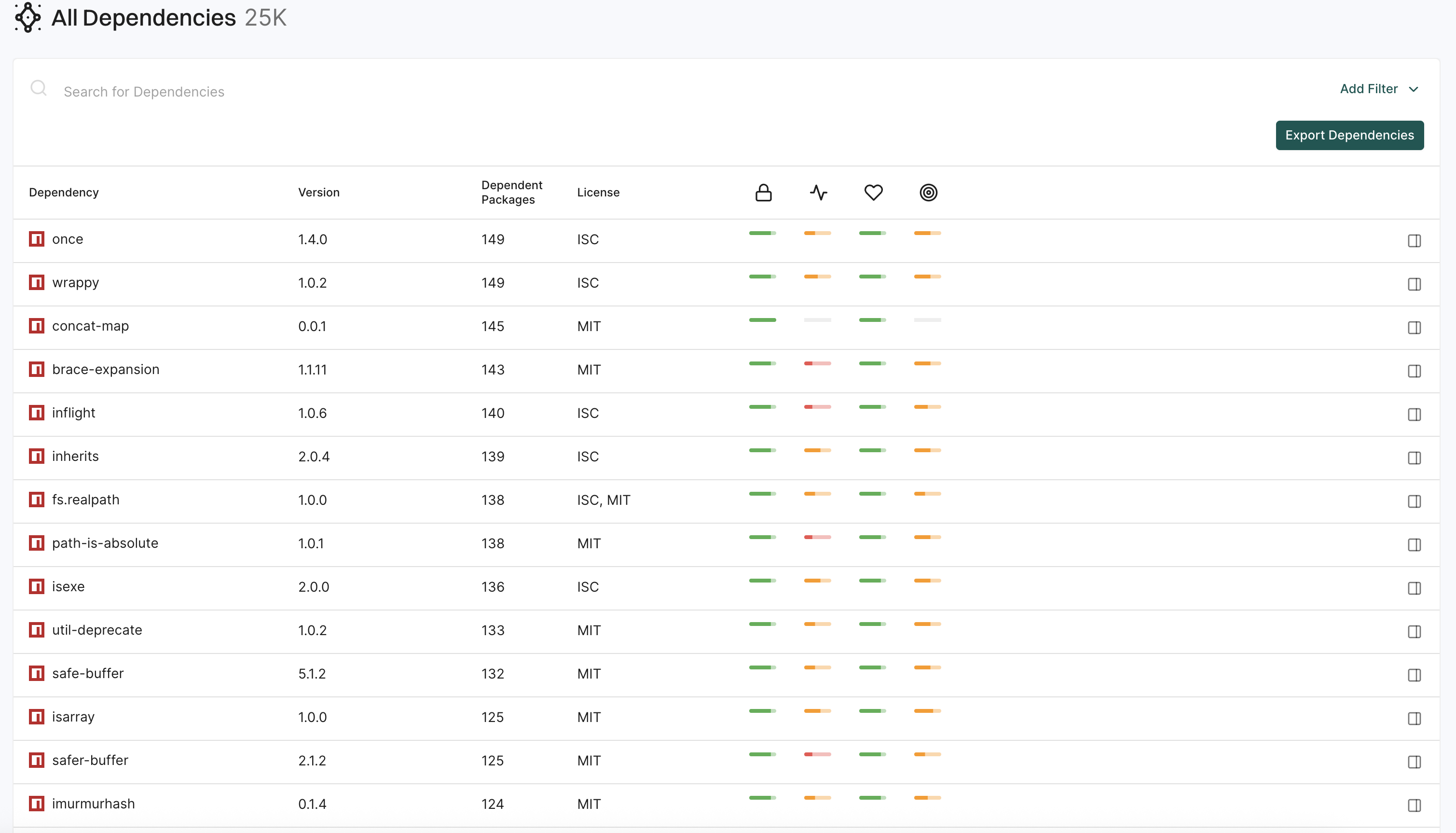Image resolution: width=1456 pixels, height=833 pixels.
Task: Click the activity pulse column icon
Action: point(818,192)
